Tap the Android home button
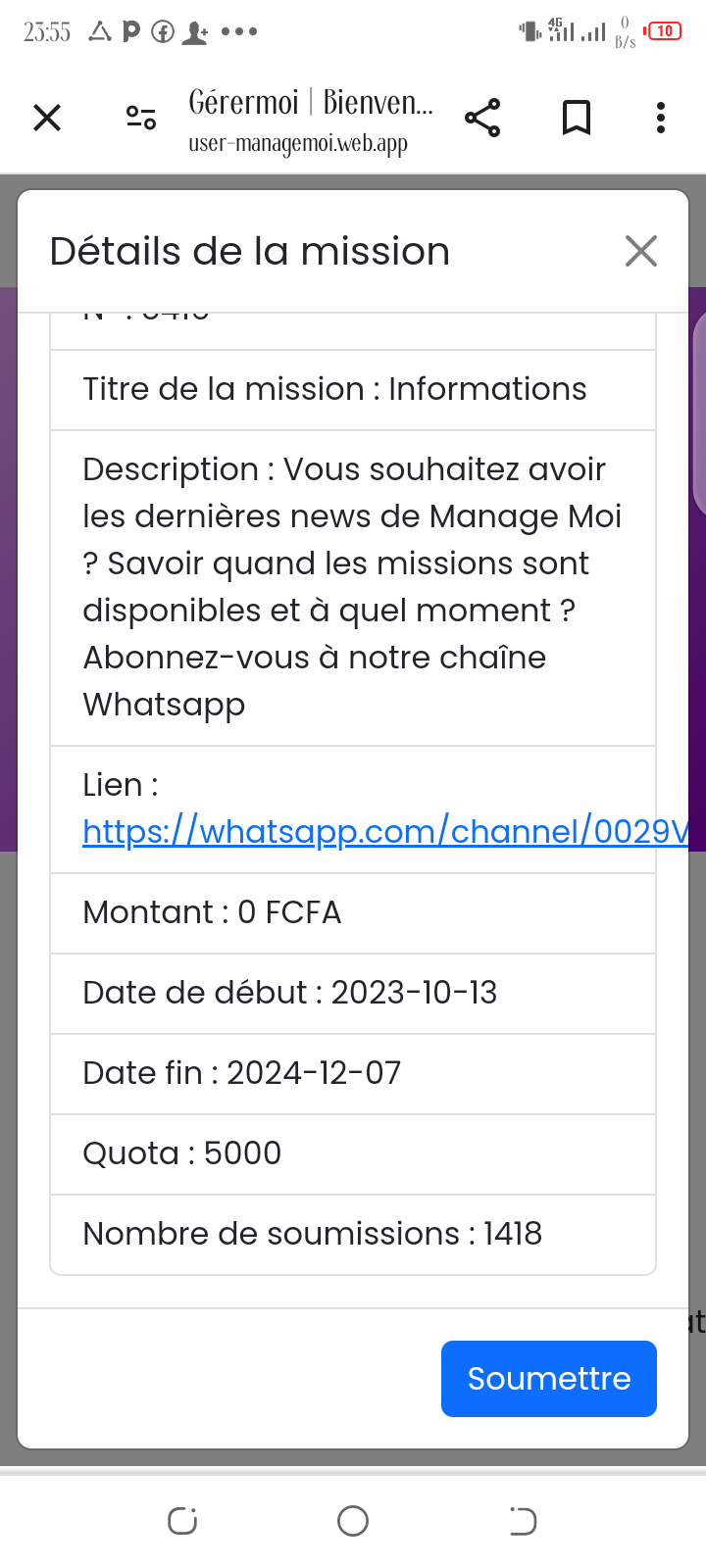706x1568 pixels. [x=353, y=1521]
